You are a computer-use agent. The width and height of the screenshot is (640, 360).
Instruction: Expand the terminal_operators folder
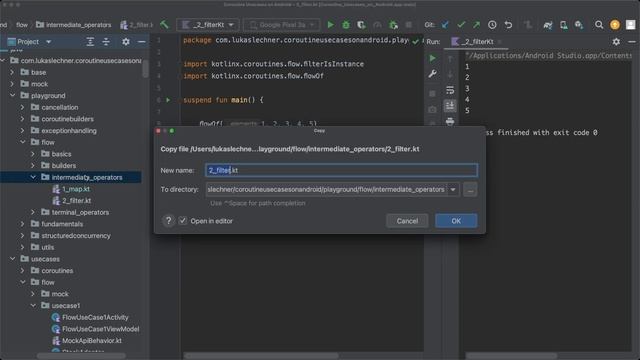pos(33,212)
